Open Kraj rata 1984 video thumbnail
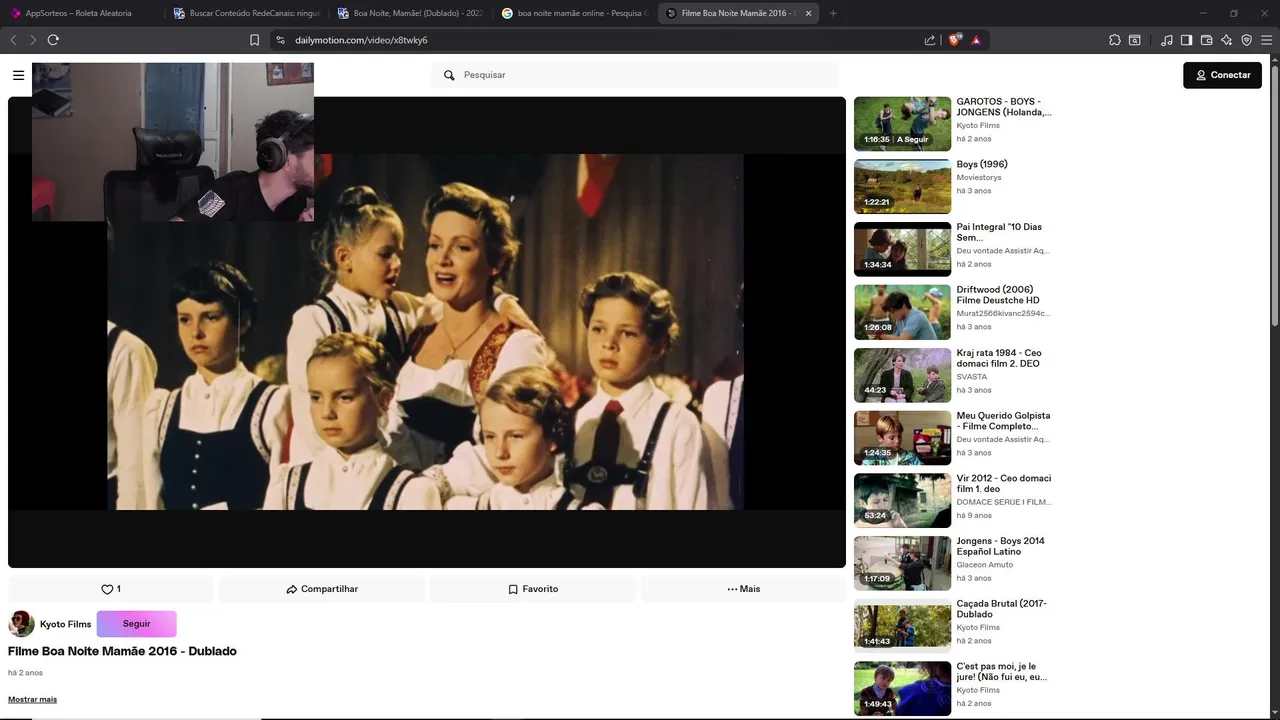Viewport: 1280px width, 720px height. tap(902, 375)
